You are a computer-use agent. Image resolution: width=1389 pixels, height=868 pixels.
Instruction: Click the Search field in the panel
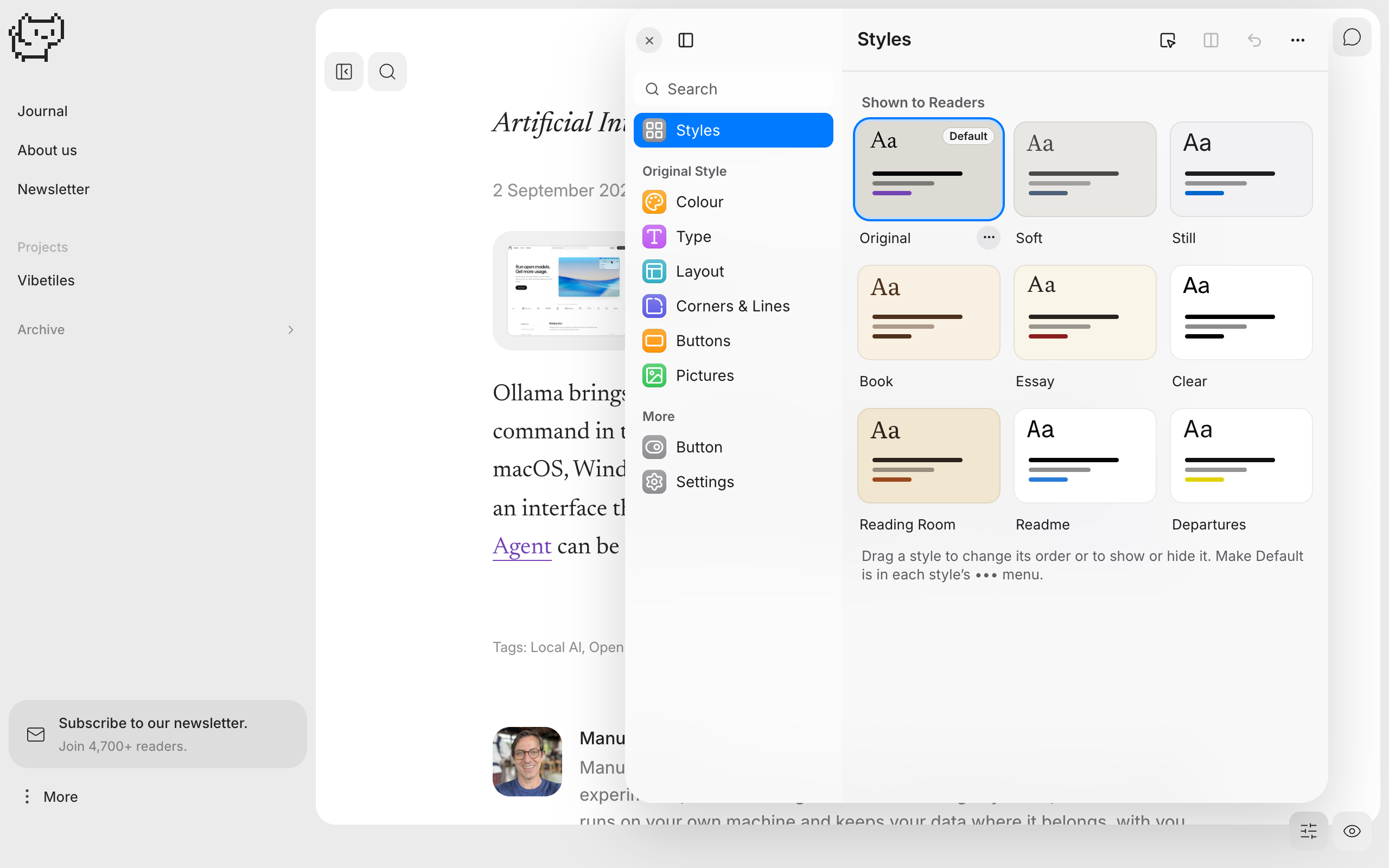click(734, 89)
